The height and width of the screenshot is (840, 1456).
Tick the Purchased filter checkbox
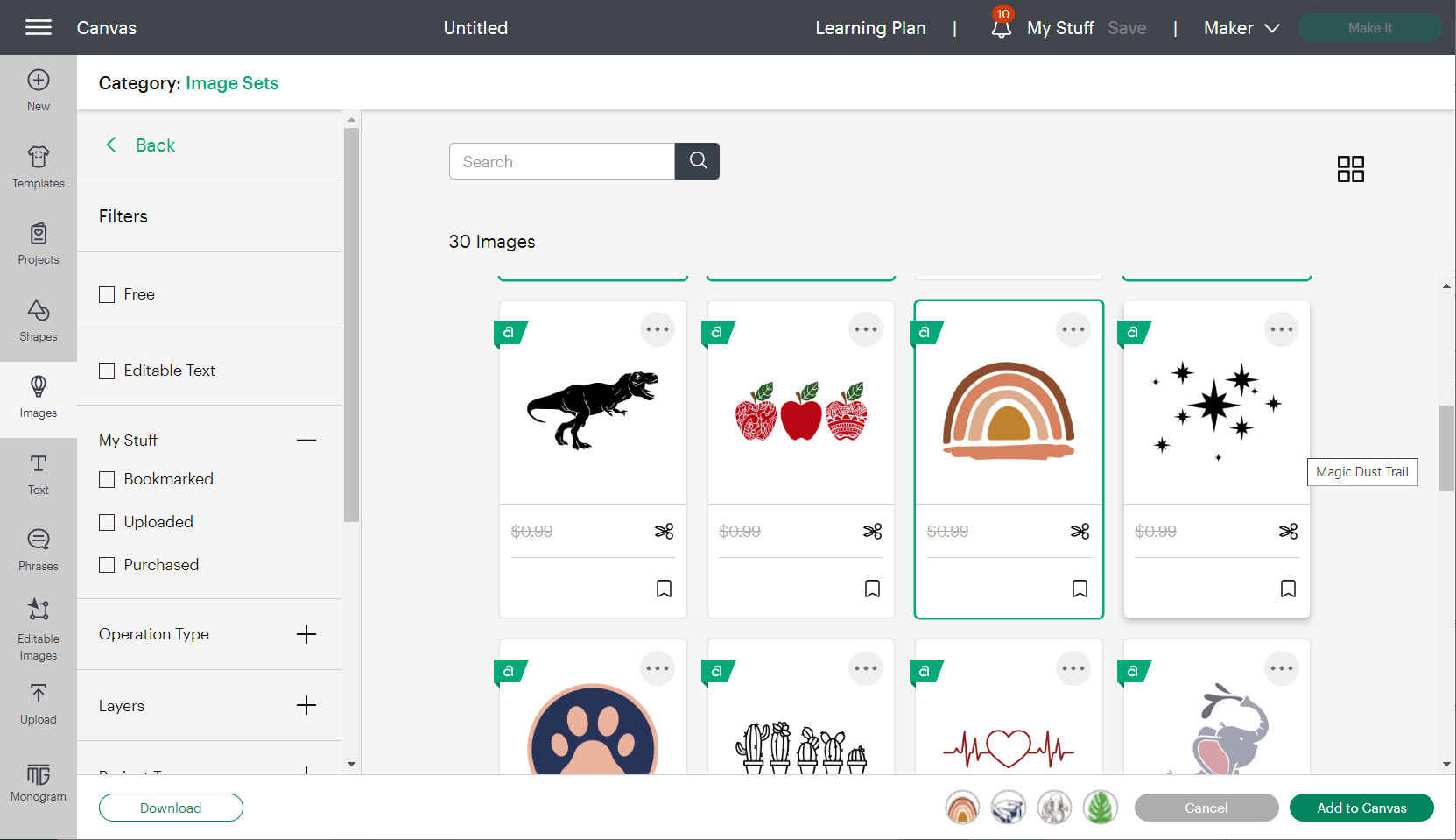107,566
